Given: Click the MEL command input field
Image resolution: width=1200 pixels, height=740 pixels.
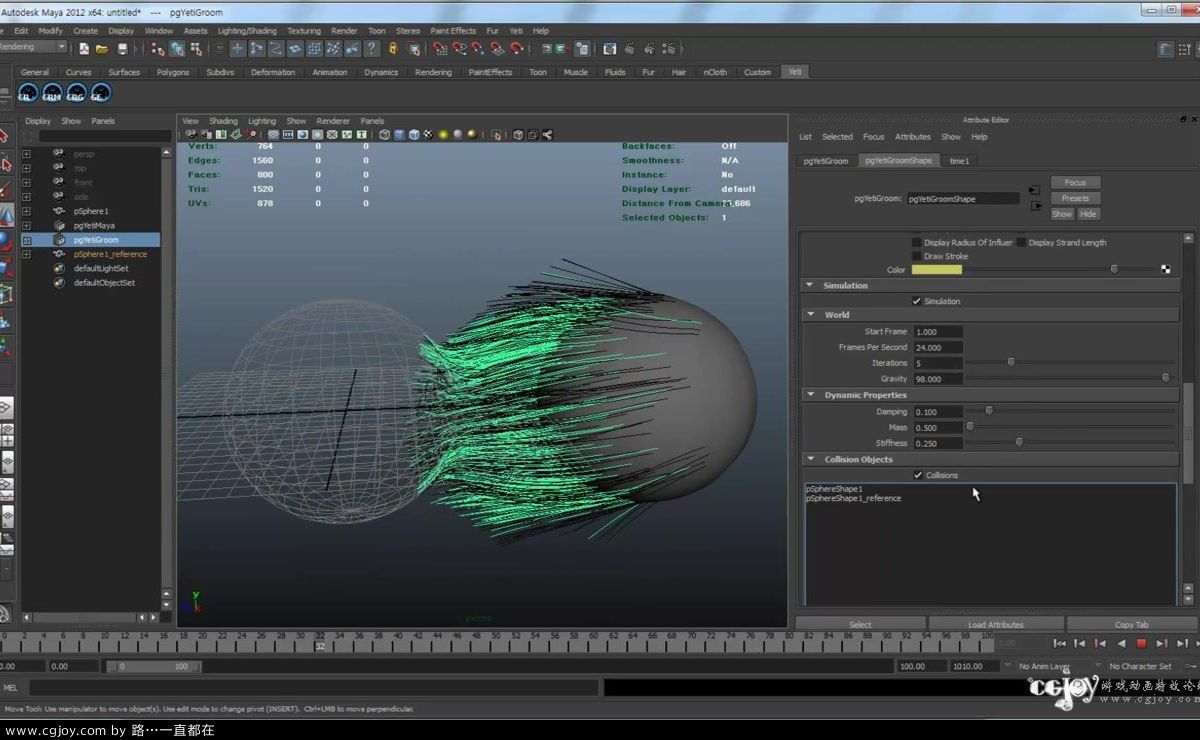Looking at the screenshot, I should [x=314, y=688].
